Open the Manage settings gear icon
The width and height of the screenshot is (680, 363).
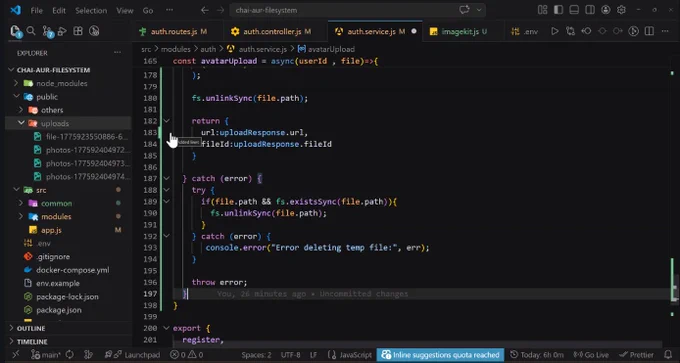click(621, 10)
